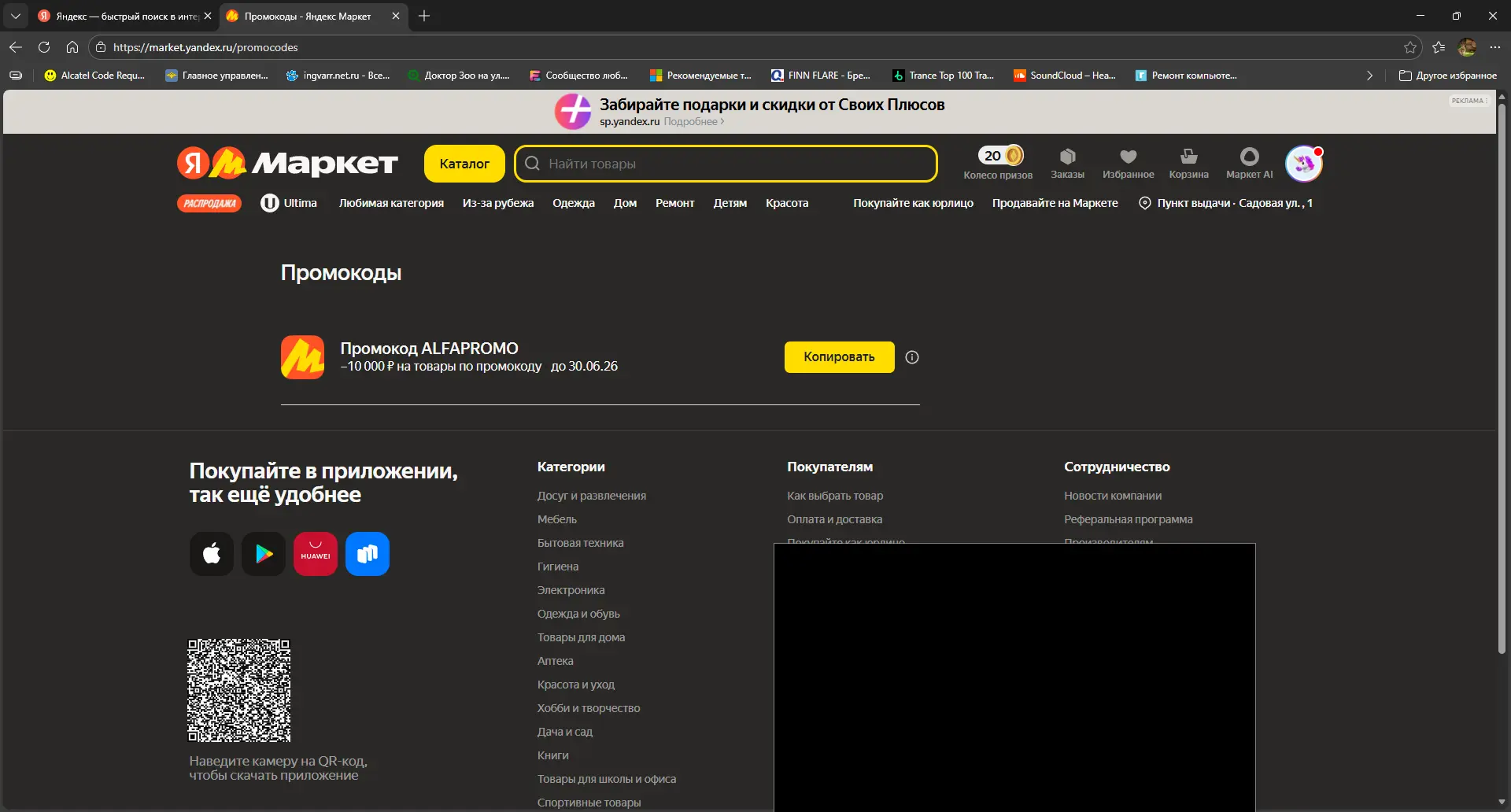Open the browser settings three-dots menu
Image resolution: width=1511 pixels, height=812 pixels.
click(1495, 47)
